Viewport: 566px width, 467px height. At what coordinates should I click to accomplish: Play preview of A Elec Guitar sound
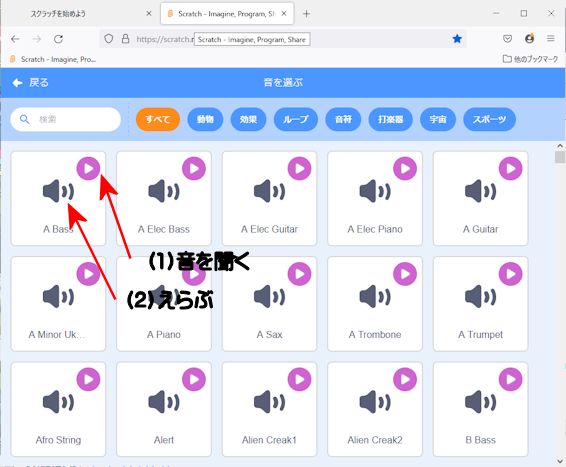(x=299, y=168)
